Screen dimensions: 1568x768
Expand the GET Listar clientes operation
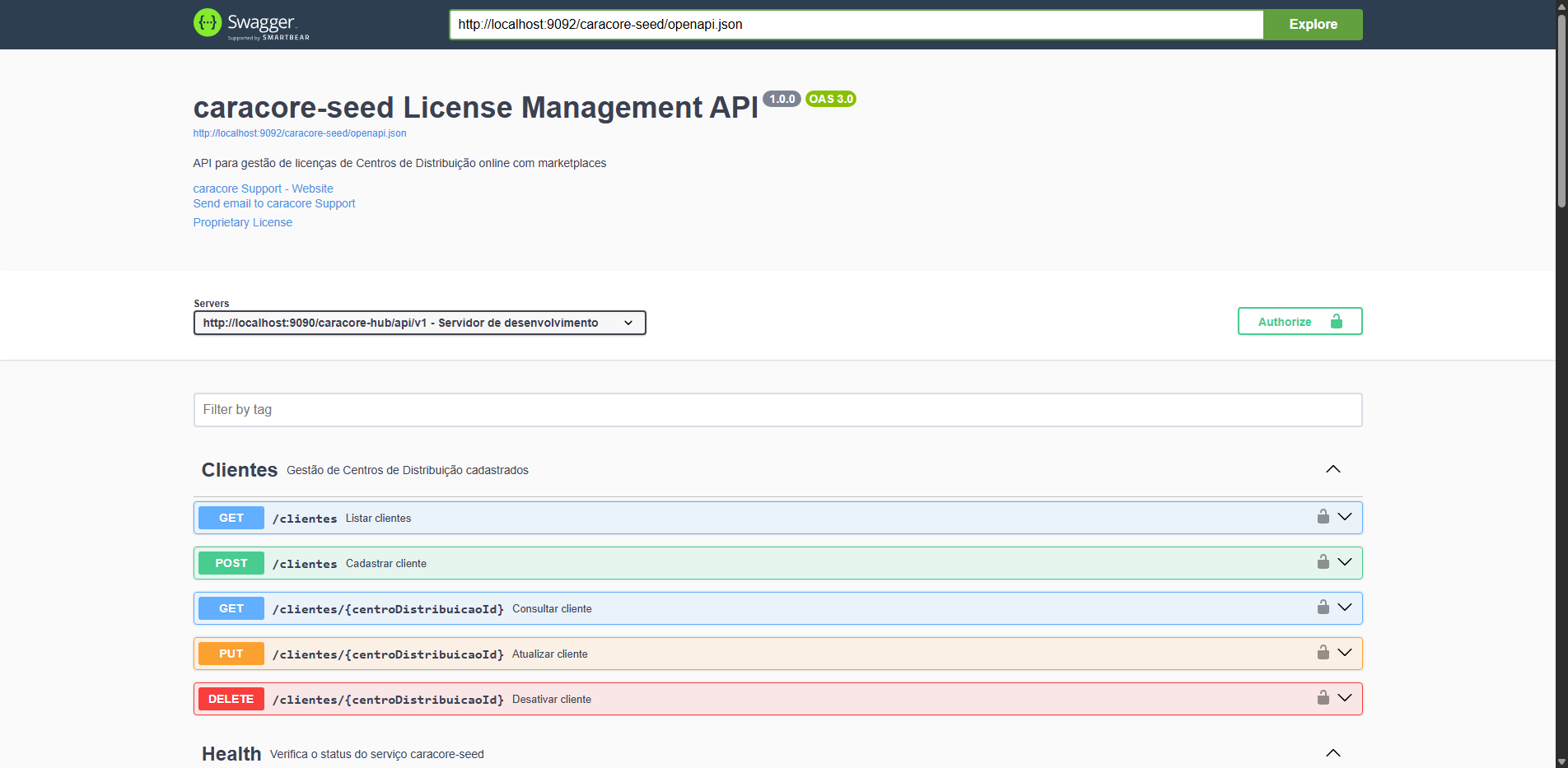pyautogui.click(x=1345, y=517)
